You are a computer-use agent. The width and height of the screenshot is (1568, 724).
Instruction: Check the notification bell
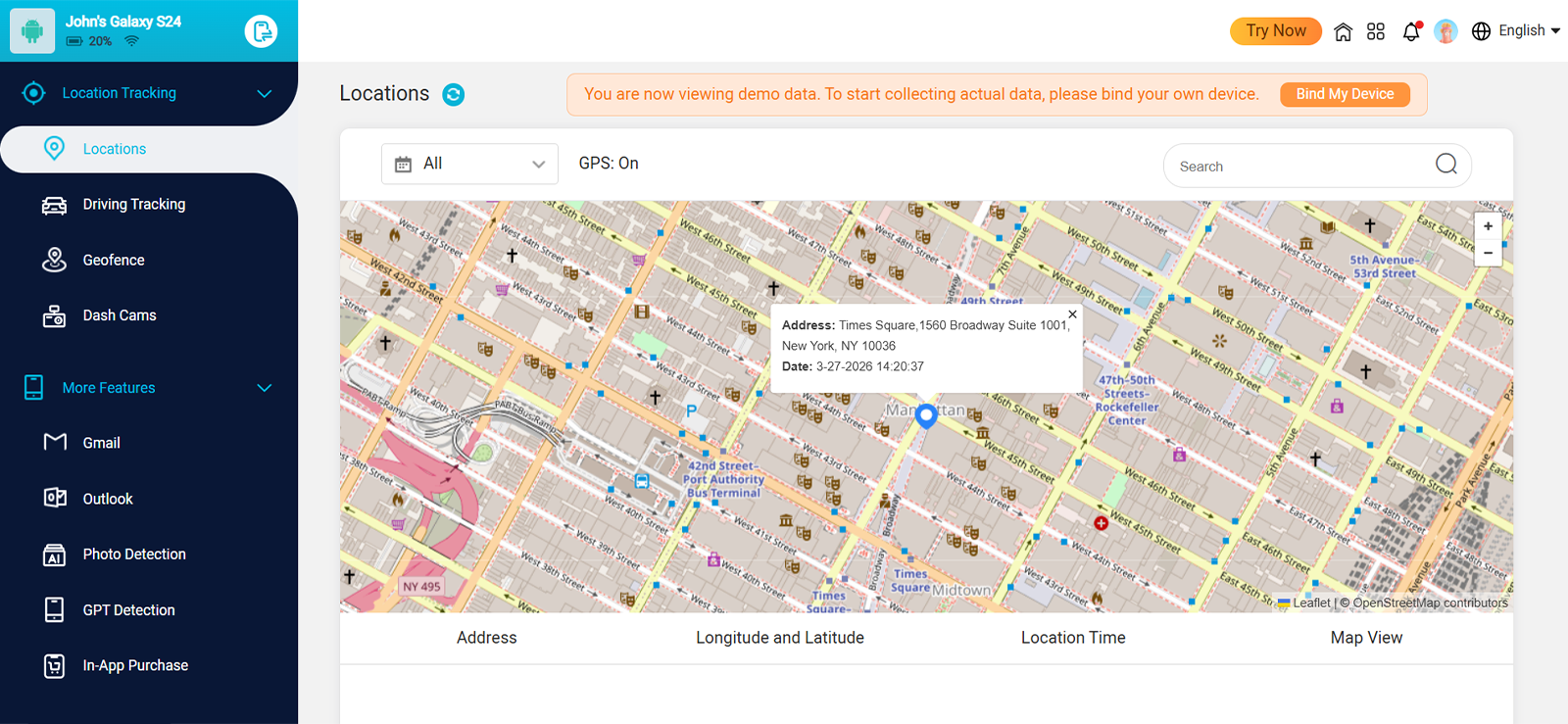pyautogui.click(x=1411, y=31)
